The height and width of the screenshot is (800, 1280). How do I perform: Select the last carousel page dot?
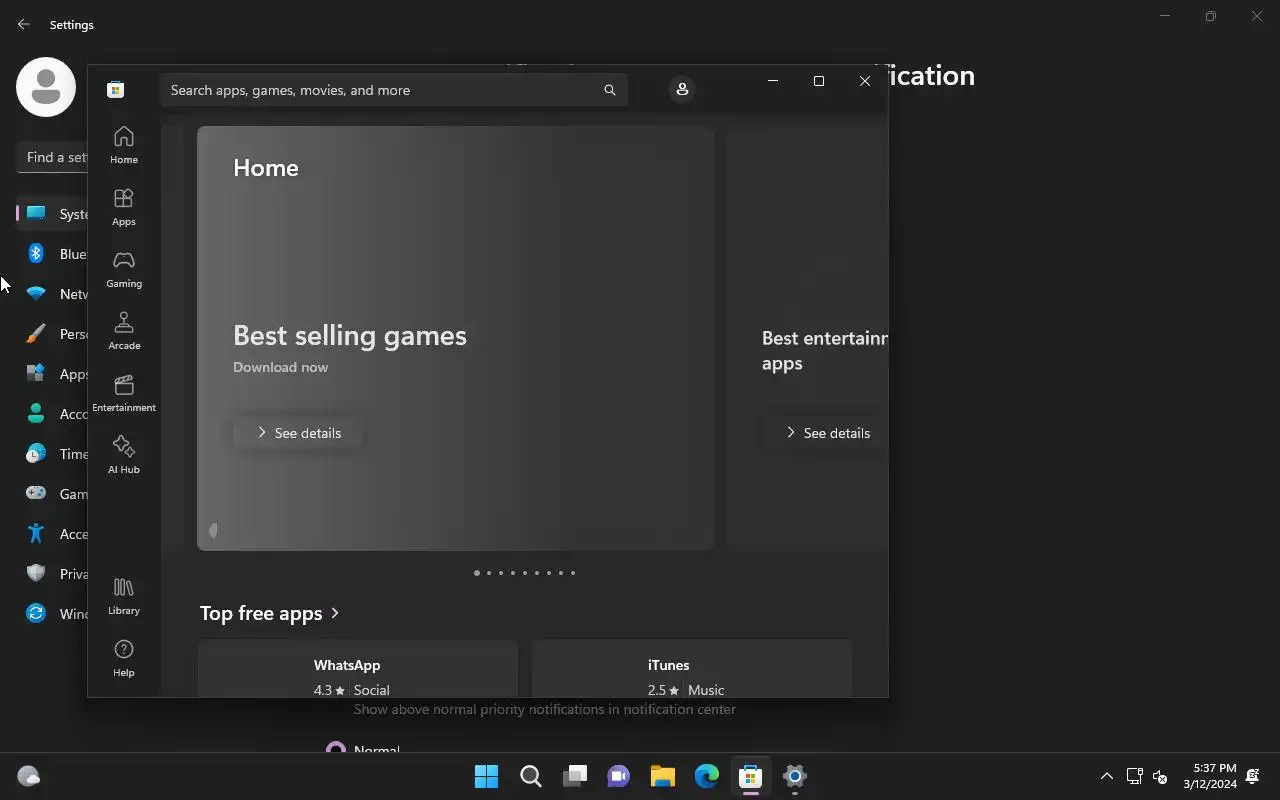click(x=573, y=573)
